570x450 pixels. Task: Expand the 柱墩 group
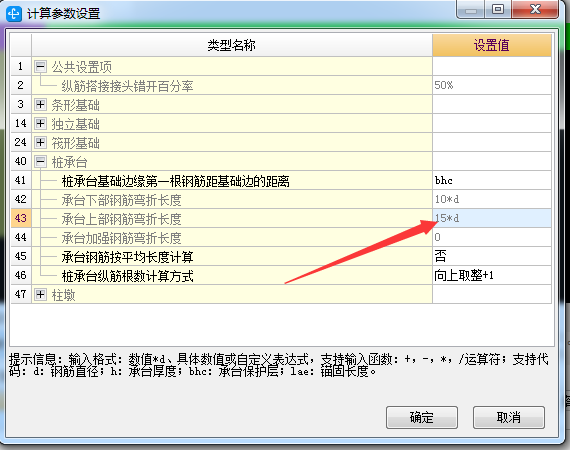40,294
